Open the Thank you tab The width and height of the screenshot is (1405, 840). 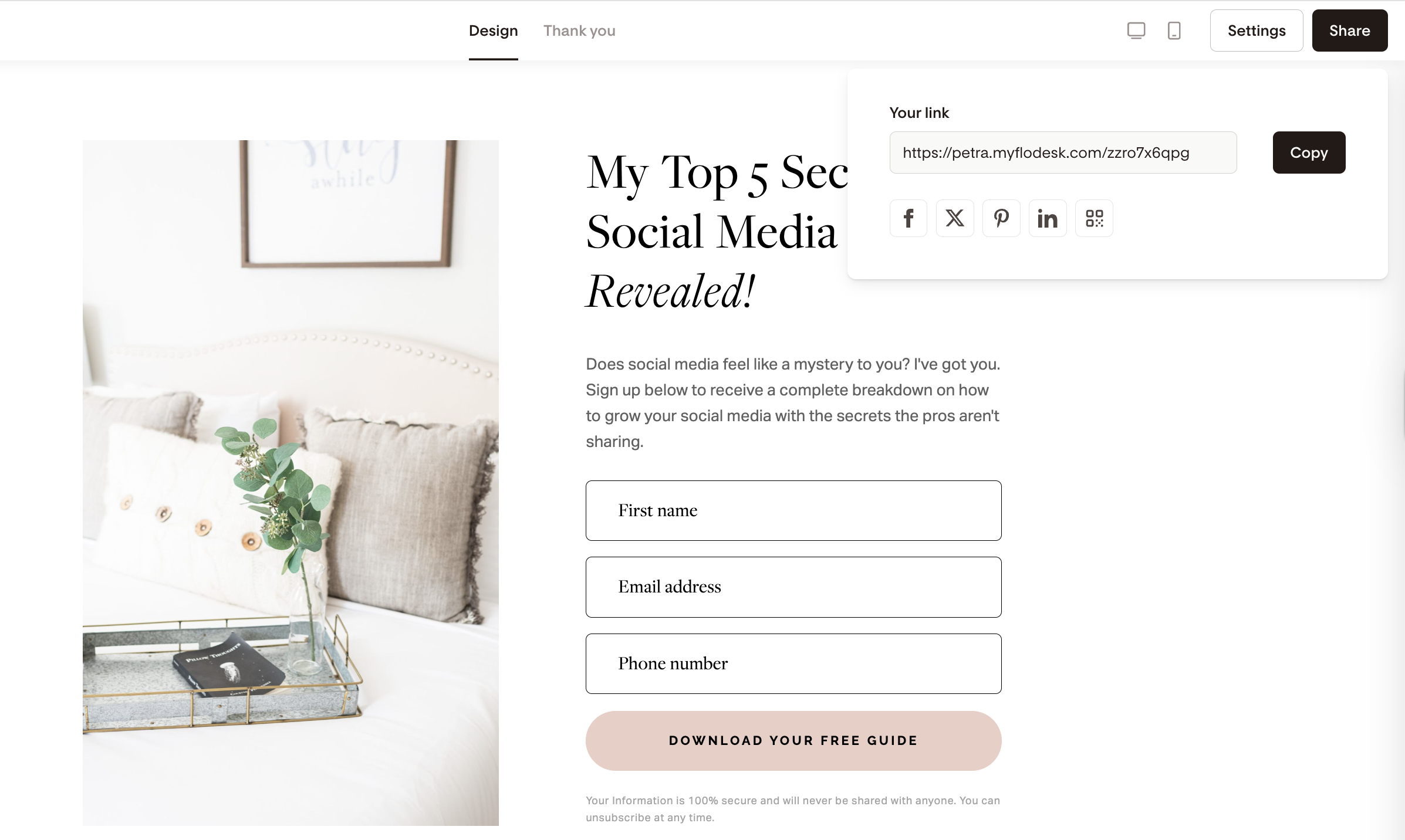tap(579, 31)
